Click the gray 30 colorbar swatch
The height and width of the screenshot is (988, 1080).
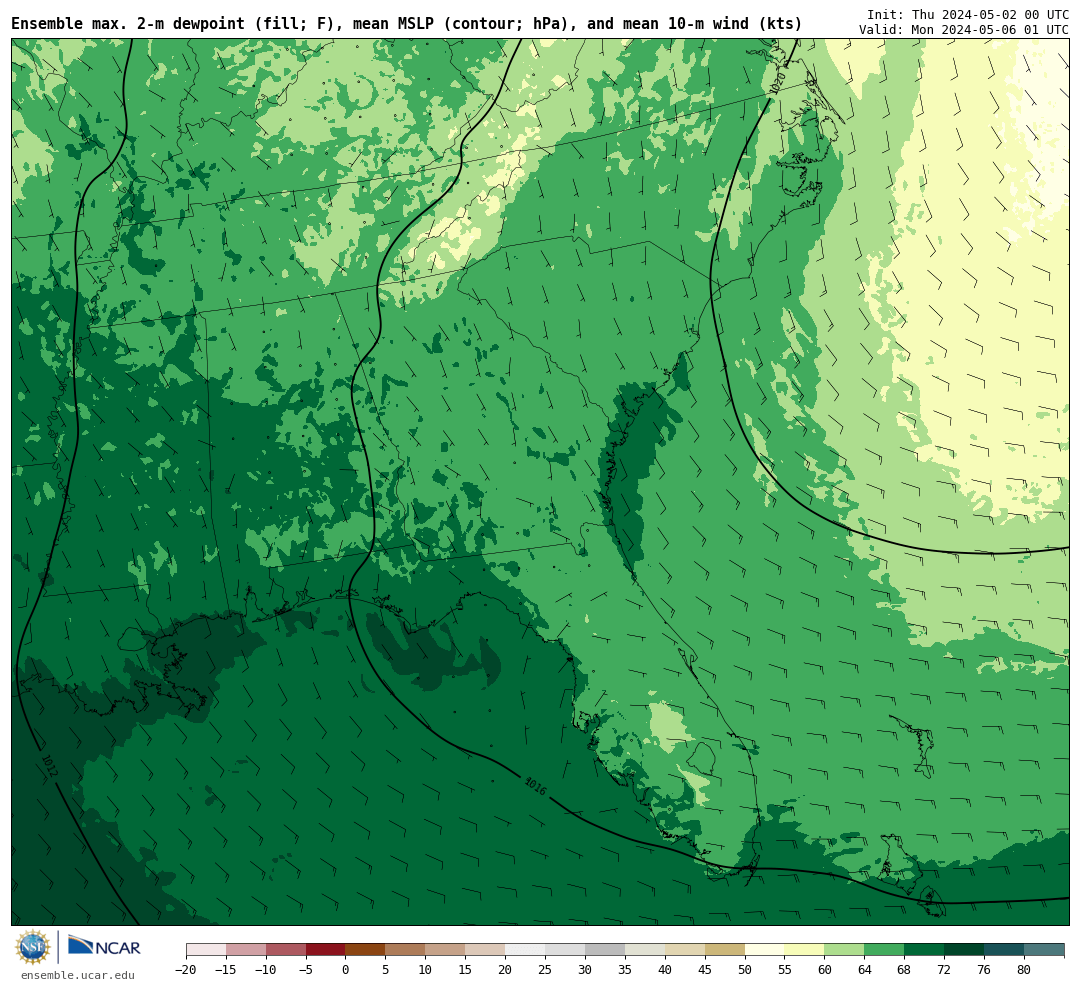605,950
